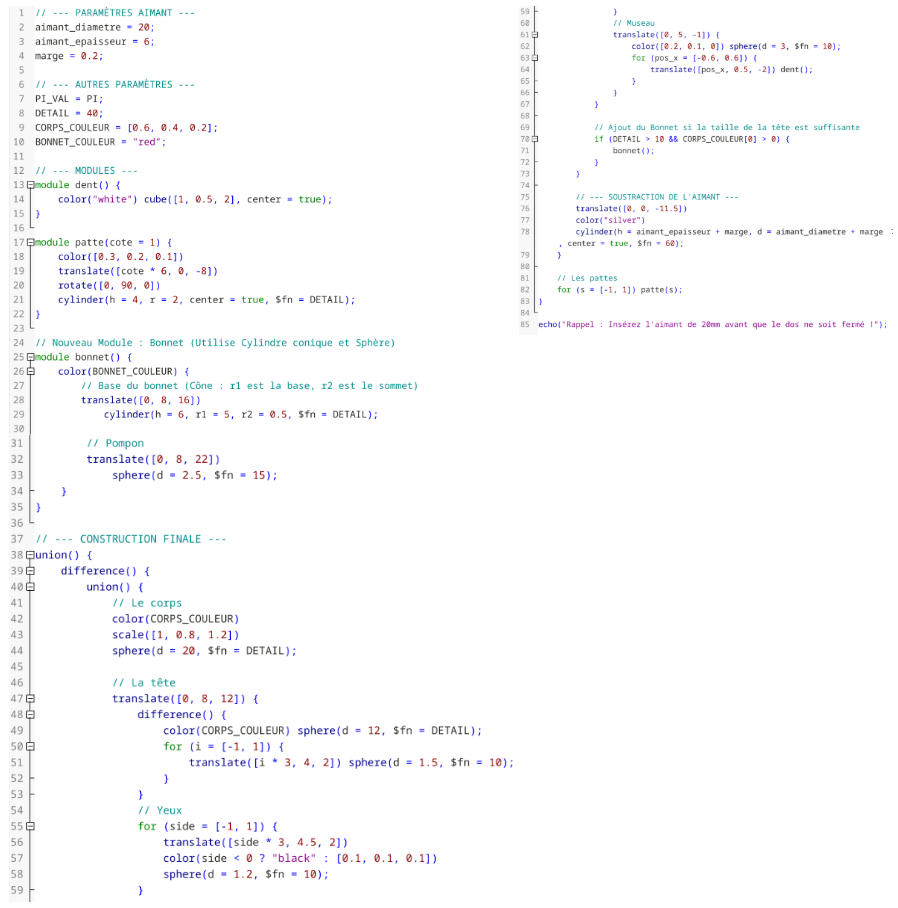This screenshot has width=898, height=908.
Task: Click 'sphere(d = 1.2, $fn = 10);'
Action: coord(246,875)
